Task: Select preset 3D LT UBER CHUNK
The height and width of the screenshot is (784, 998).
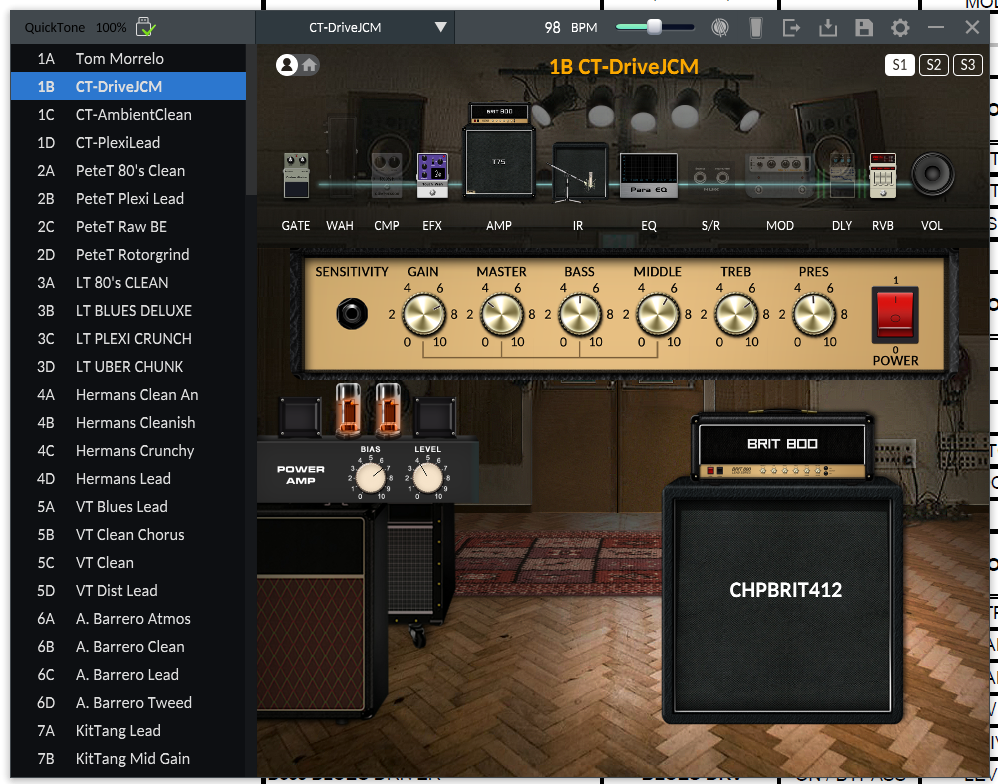Action: click(128, 367)
